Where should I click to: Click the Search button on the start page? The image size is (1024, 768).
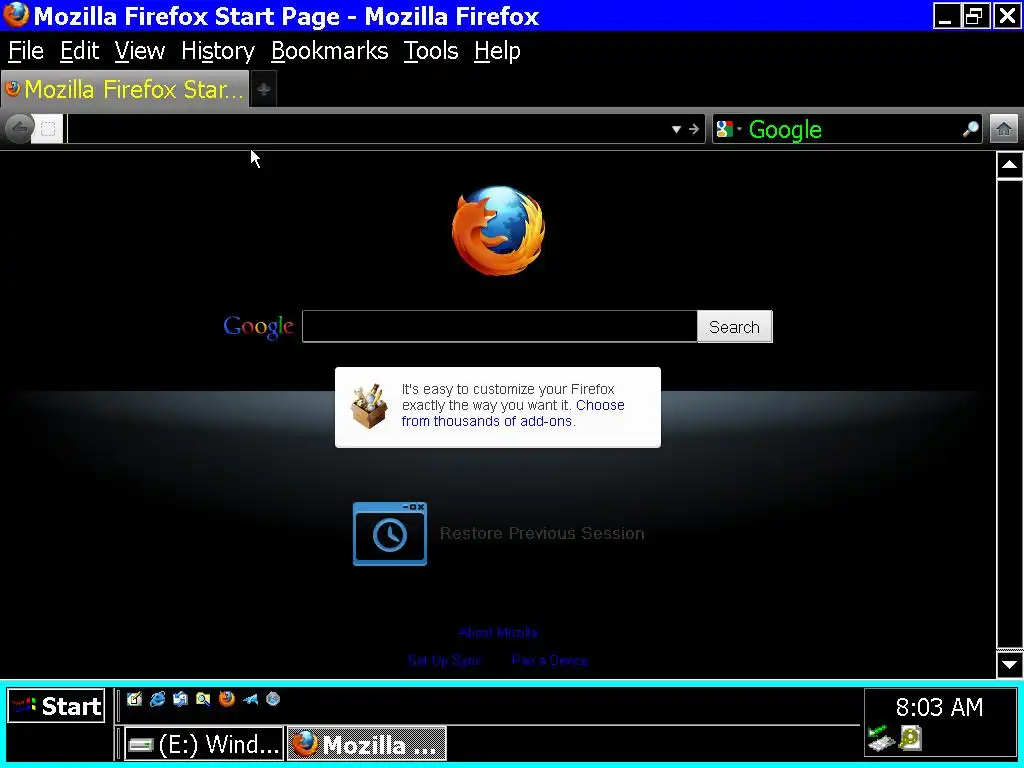pyautogui.click(x=735, y=327)
